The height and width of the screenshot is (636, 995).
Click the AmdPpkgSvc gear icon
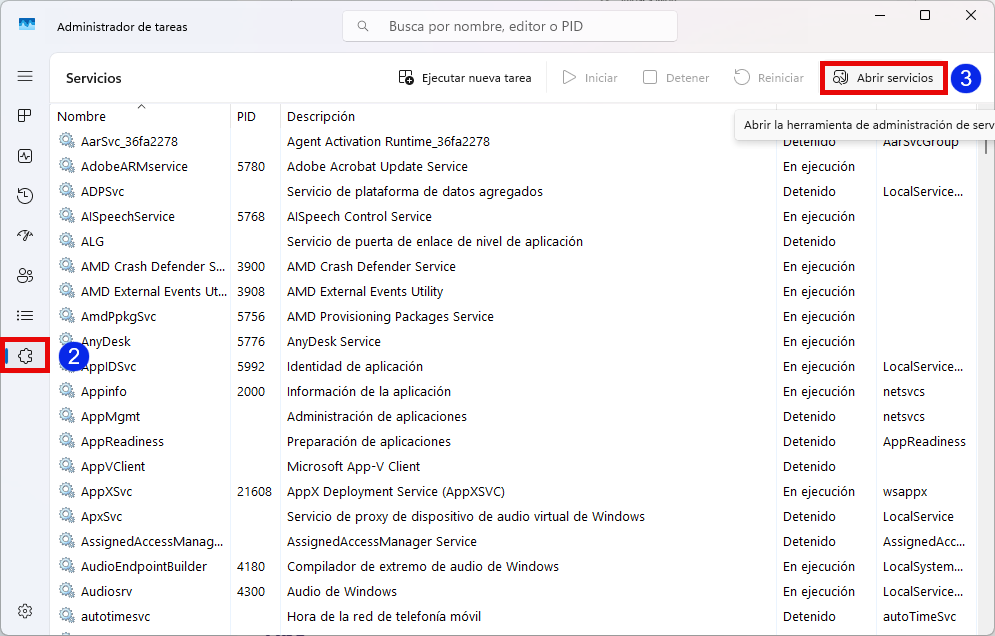[x=67, y=315]
